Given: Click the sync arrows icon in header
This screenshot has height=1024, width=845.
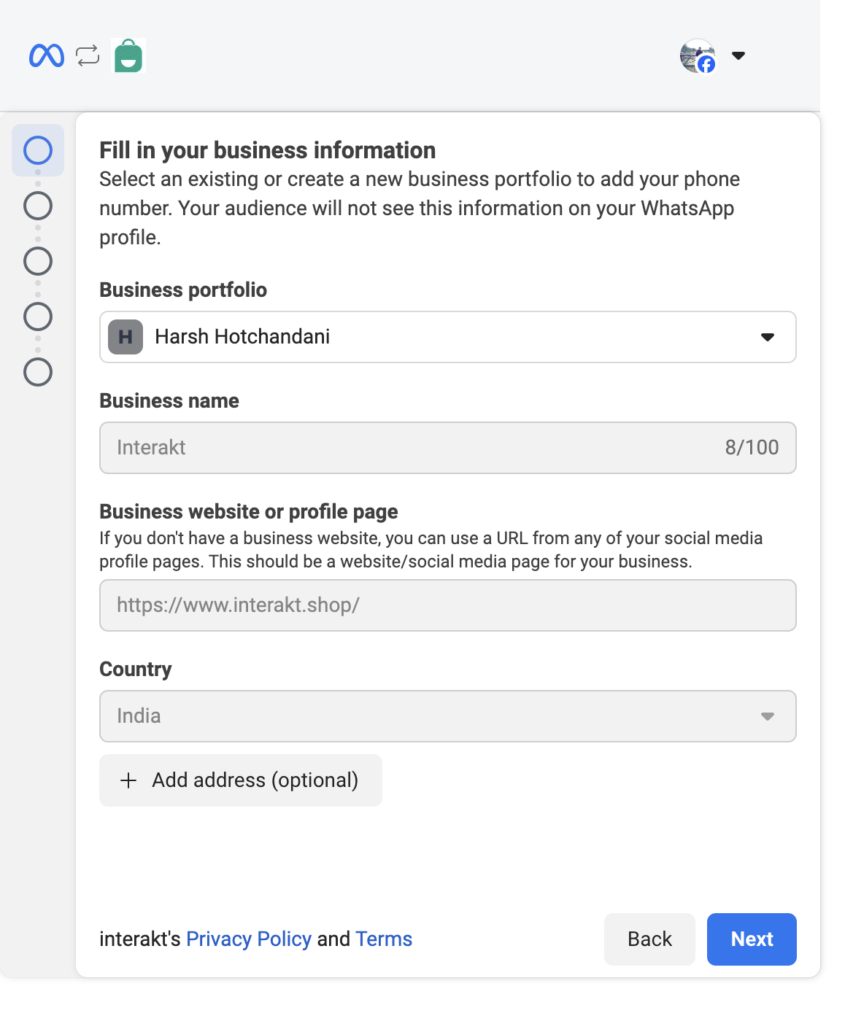Looking at the screenshot, I should pos(88,56).
